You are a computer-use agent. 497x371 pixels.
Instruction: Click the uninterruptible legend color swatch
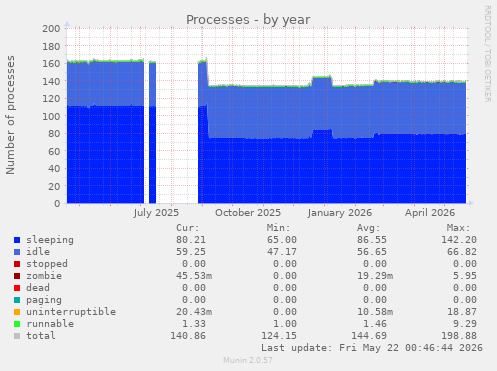(17, 312)
